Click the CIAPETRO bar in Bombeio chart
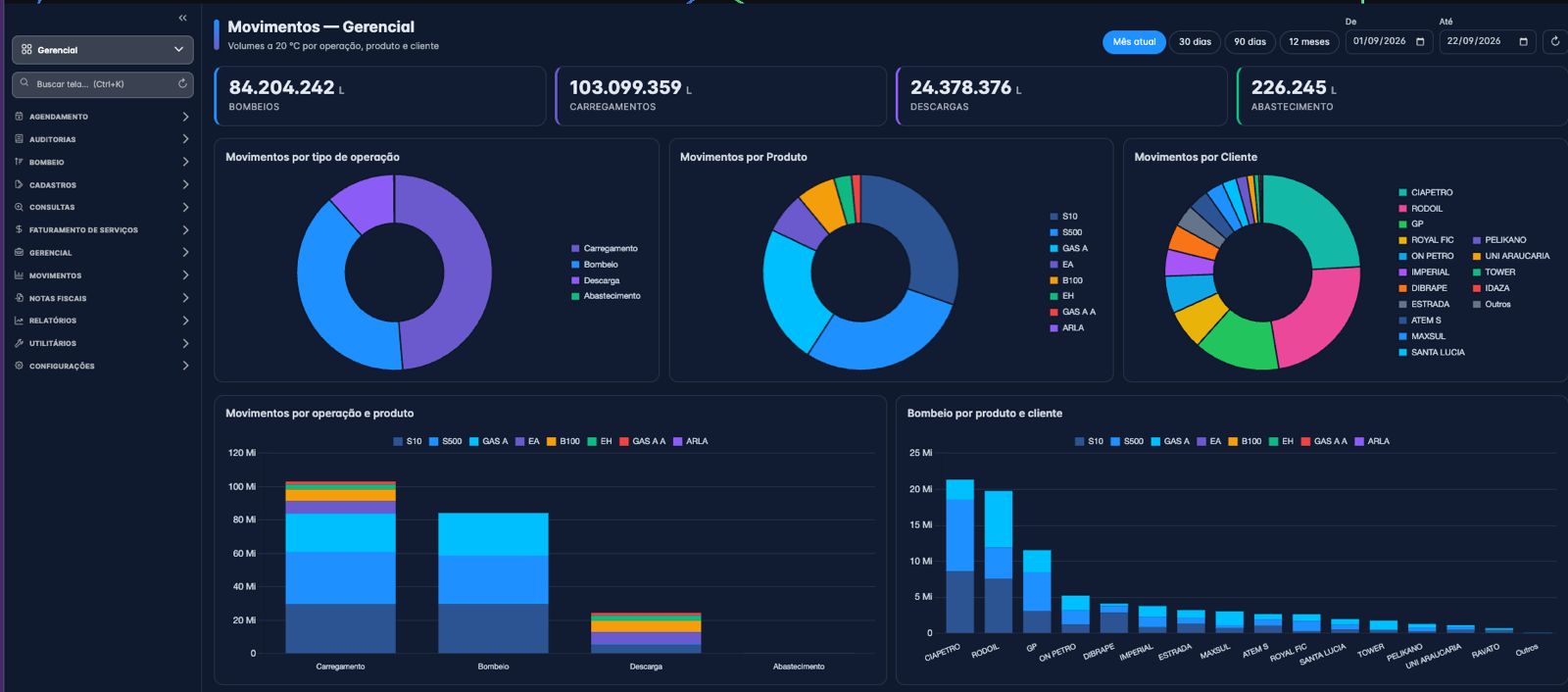This screenshot has height=692, width=1568. tap(960, 556)
